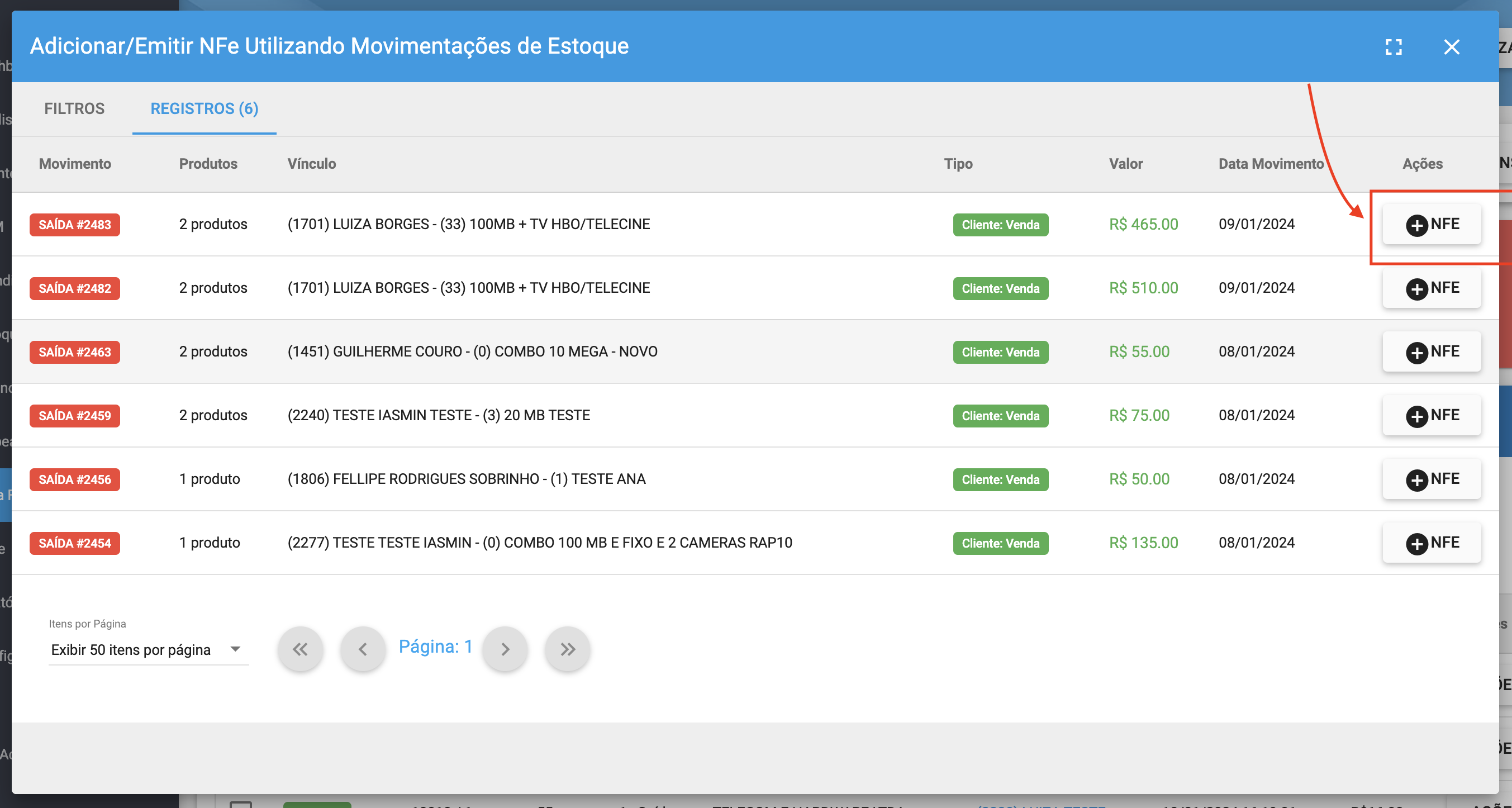The image size is (1512, 808).
Task: Open the ANITA TESTE link in the background table
Action: (1042, 805)
